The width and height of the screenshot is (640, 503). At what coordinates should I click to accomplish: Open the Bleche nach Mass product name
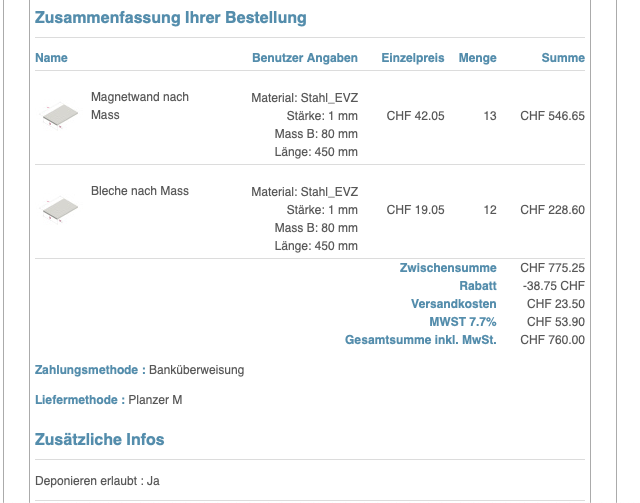[139, 191]
